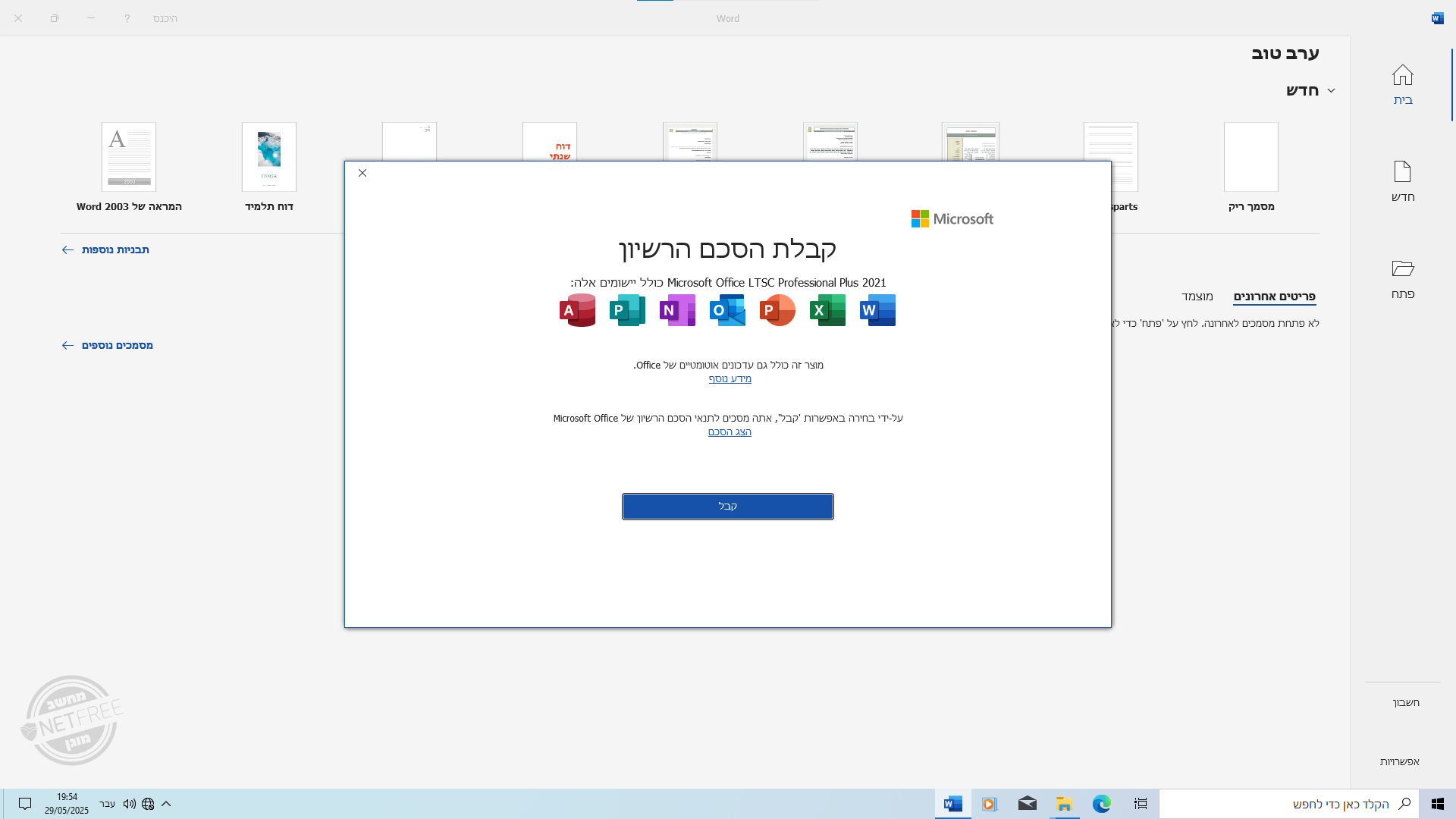The image size is (1456, 819).
Task: Open the notification center icon
Action: (25, 804)
